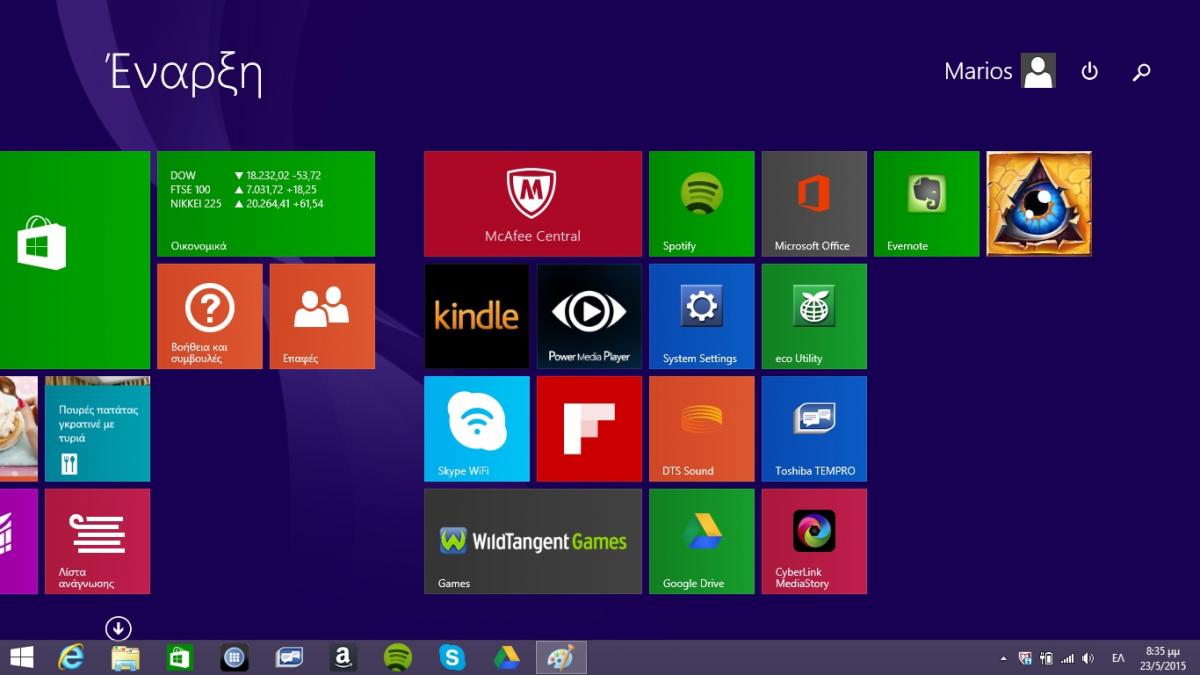Open the blue eye pyramid game tile

click(x=1039, y=204)
